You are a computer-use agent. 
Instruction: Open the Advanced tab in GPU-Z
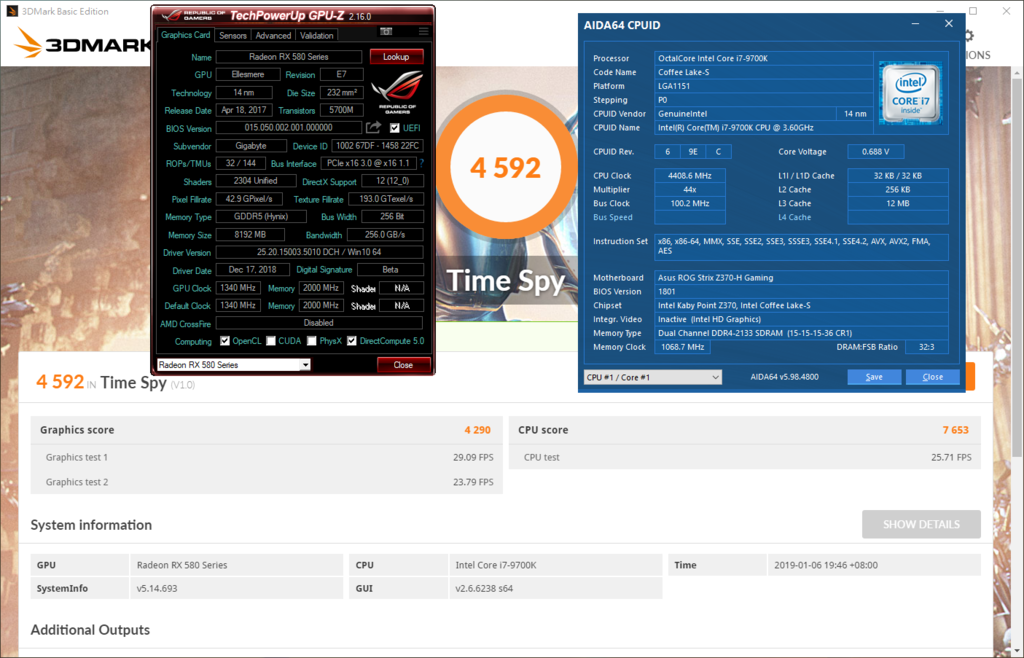click(273, 36)
